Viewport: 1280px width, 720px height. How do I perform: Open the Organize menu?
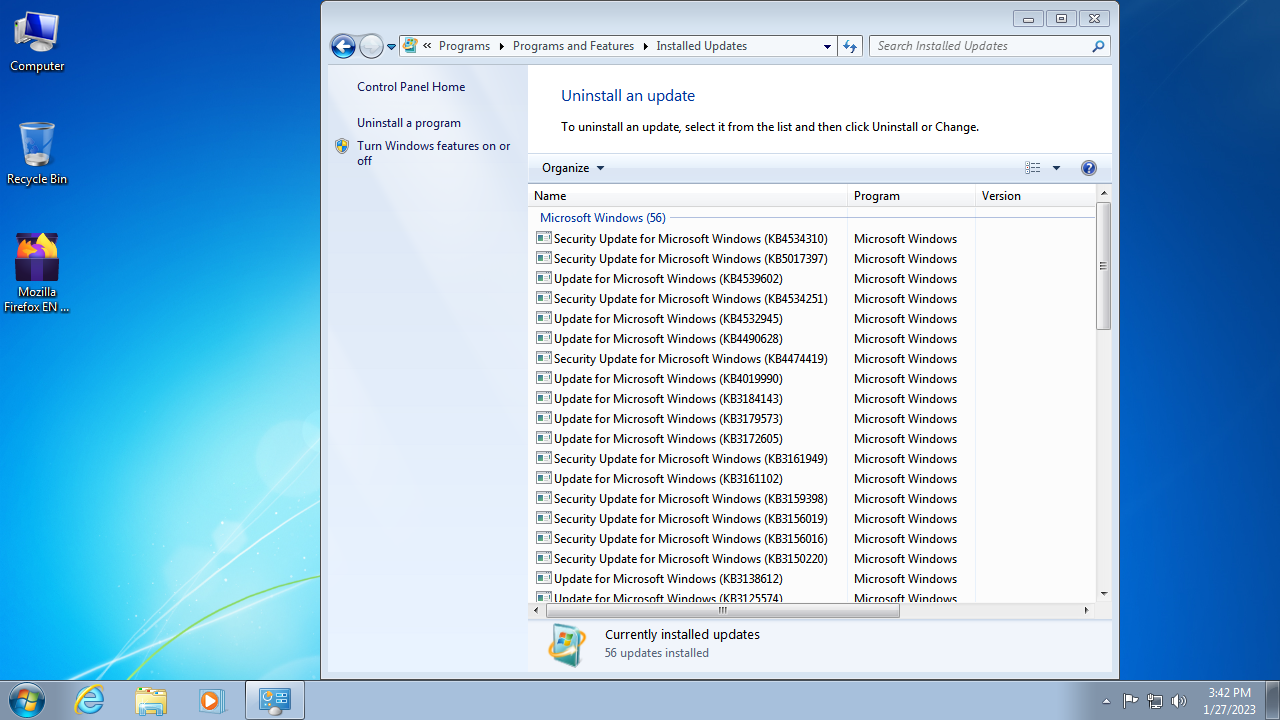tap(573, 168)
